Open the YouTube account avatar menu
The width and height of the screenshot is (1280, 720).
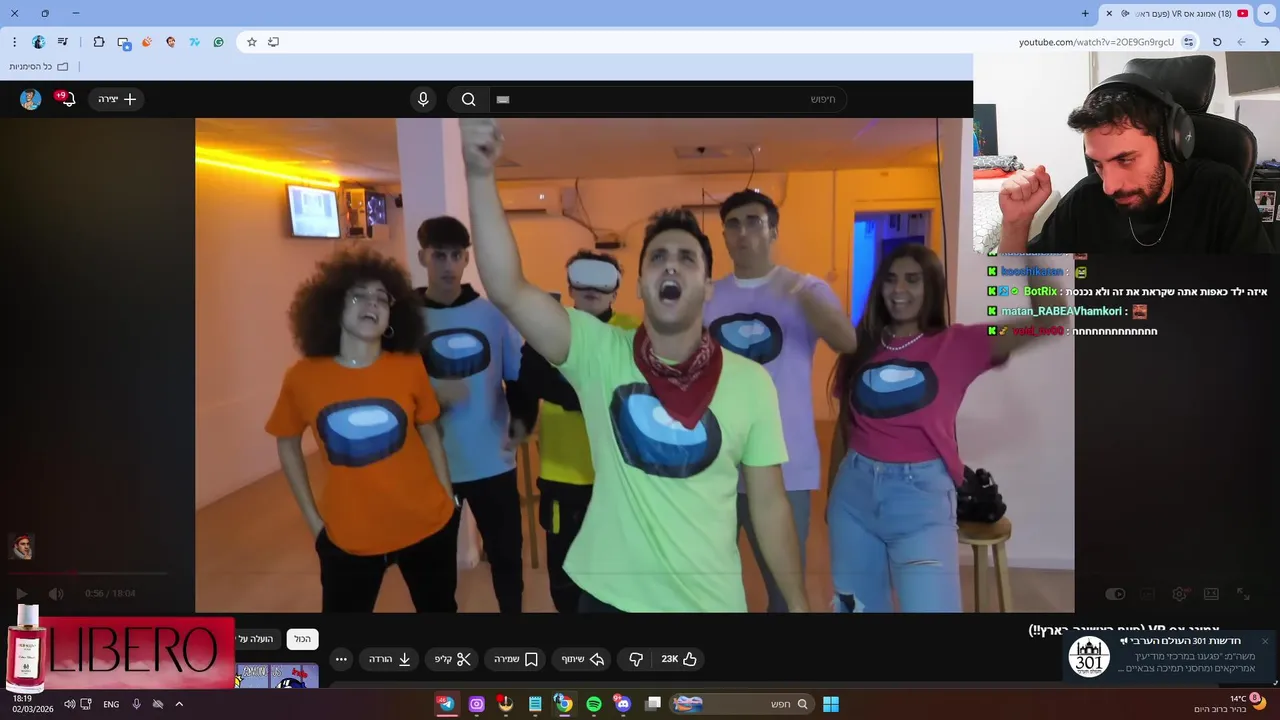pyautogui.click(x=30, y=99)
